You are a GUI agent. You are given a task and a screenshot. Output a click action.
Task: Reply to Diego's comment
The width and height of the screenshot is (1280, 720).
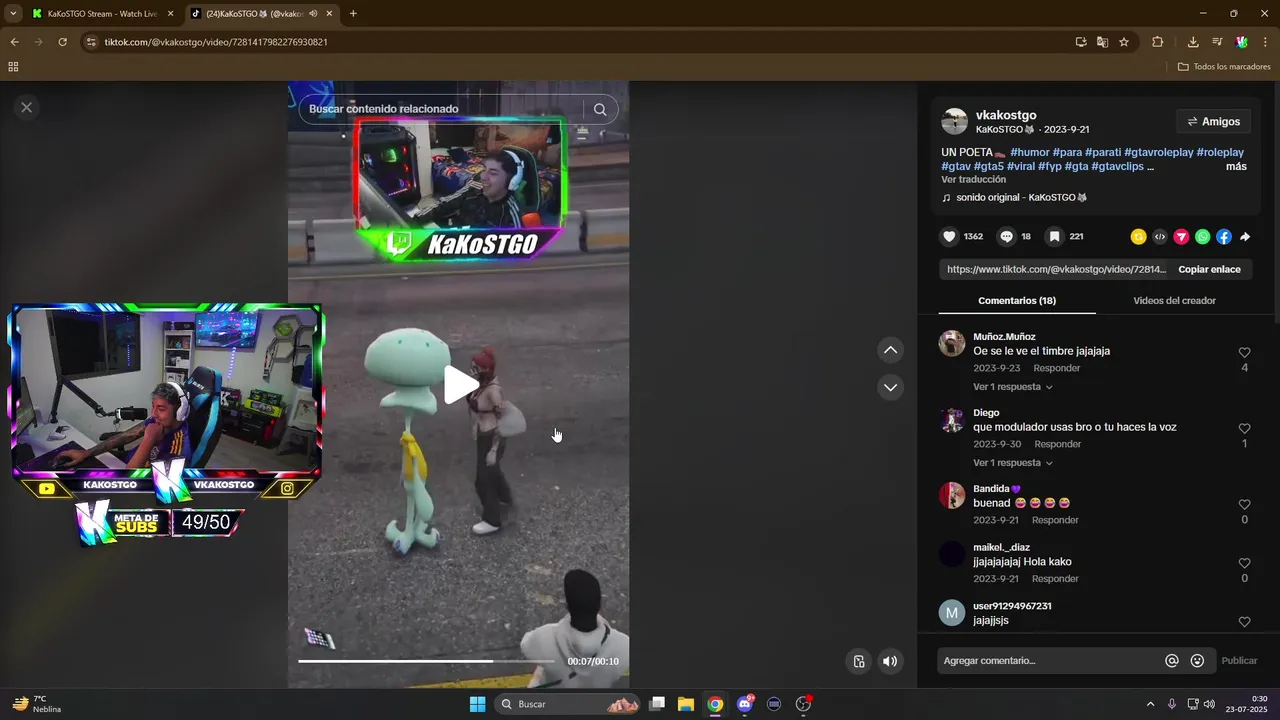[x=1058, y=444]
